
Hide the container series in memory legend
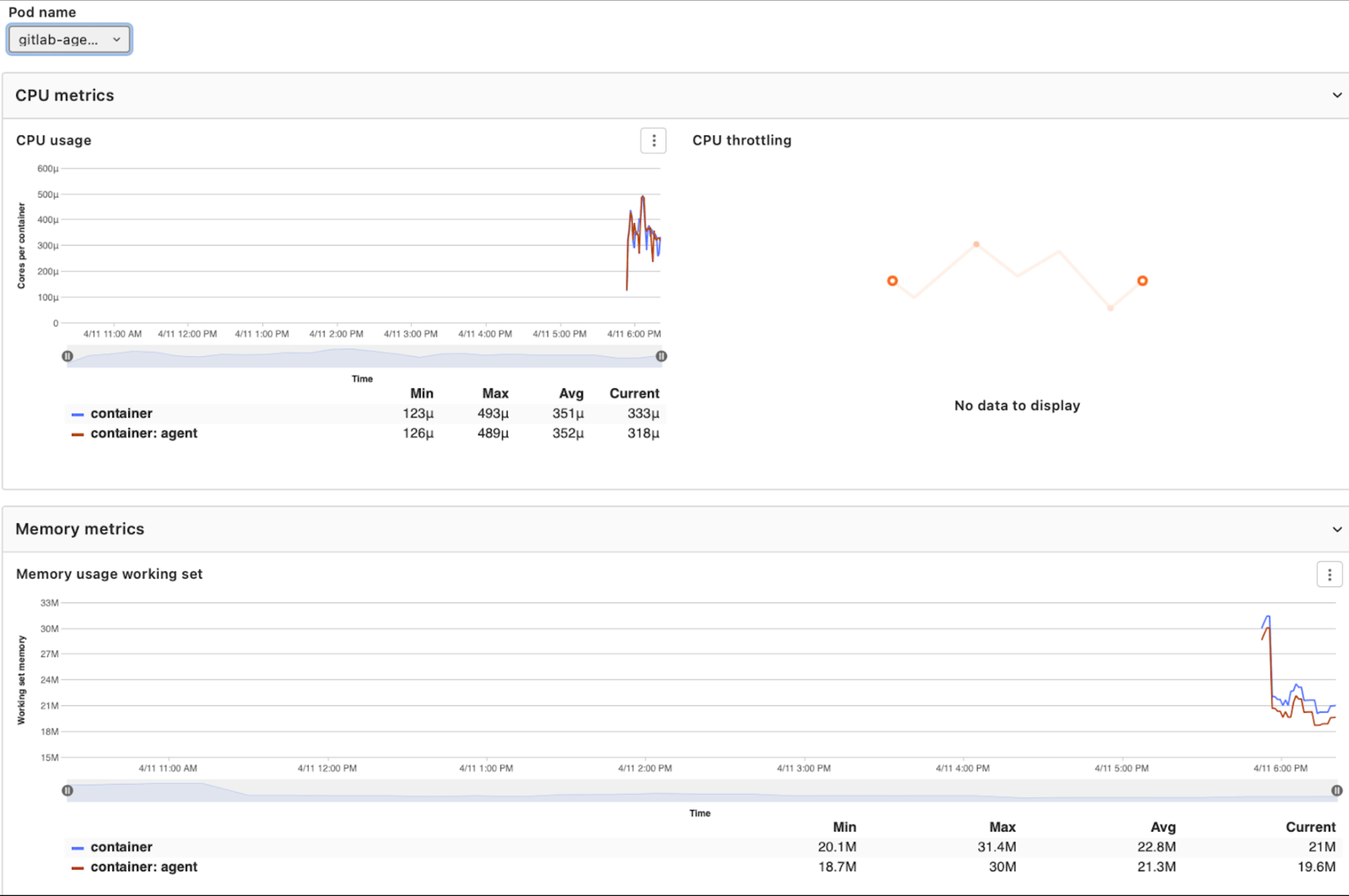coord(121,846)
